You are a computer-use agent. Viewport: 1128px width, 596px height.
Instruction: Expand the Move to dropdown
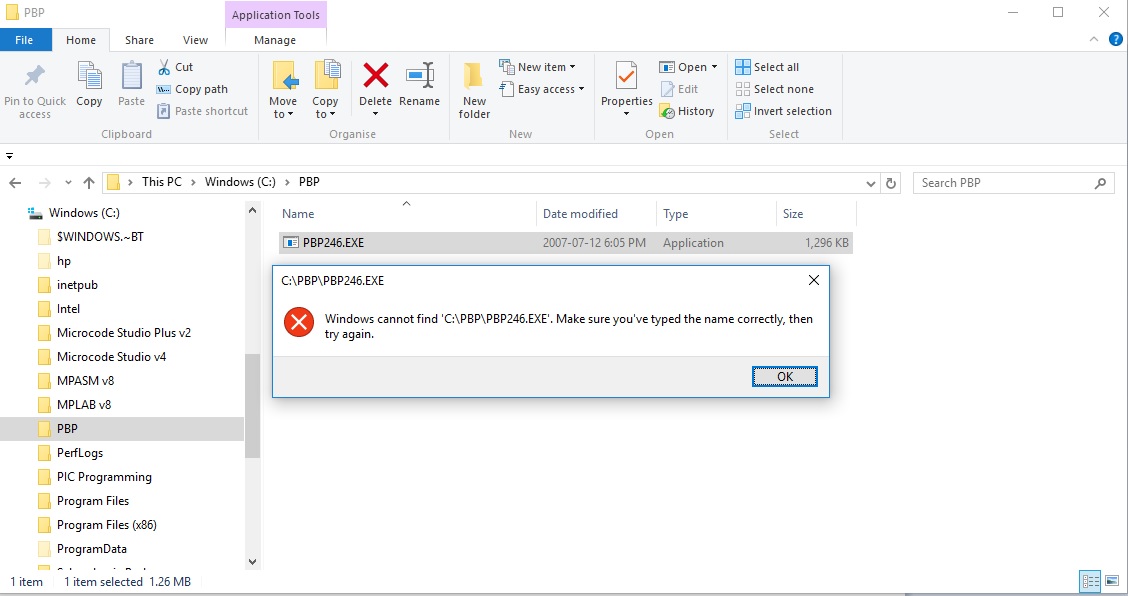click(x=283, y=108)
